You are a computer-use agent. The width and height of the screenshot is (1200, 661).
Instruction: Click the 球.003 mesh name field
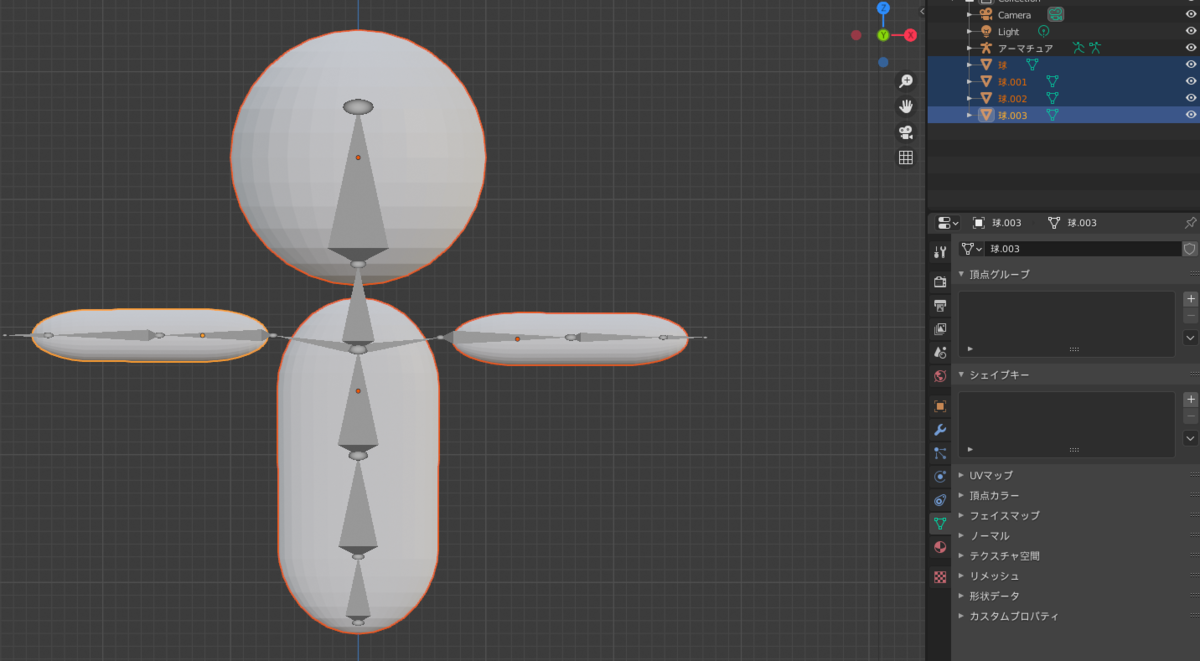(x=1083, y=249)
